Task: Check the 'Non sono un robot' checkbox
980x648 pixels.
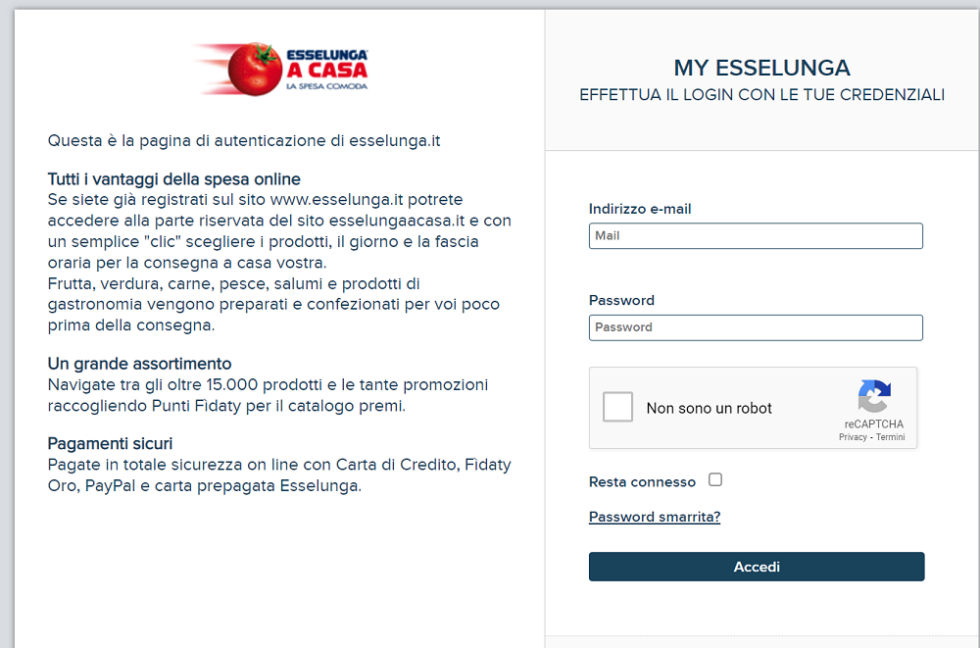Action: [x=618, y=406]
